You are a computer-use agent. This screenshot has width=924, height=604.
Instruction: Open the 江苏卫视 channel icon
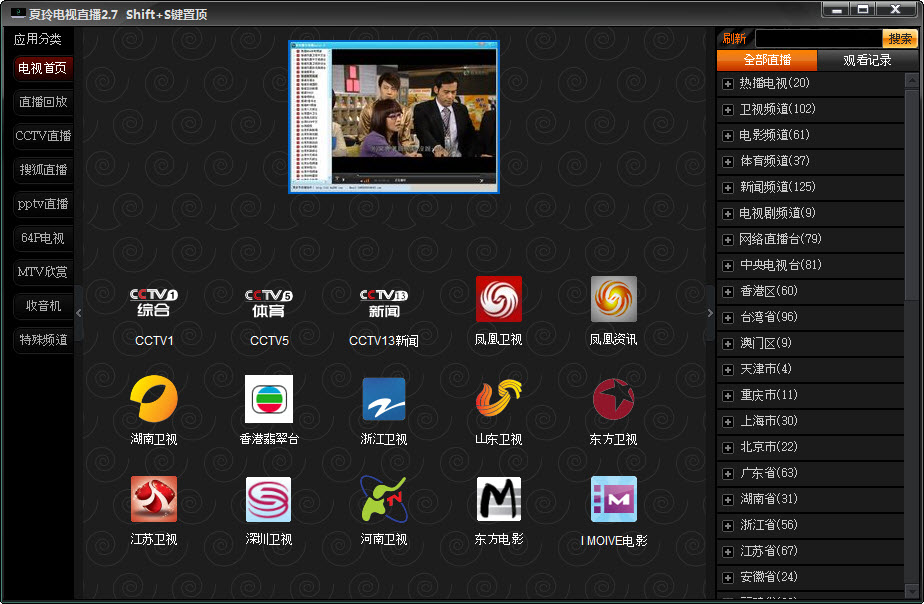[x=154, y=499]
